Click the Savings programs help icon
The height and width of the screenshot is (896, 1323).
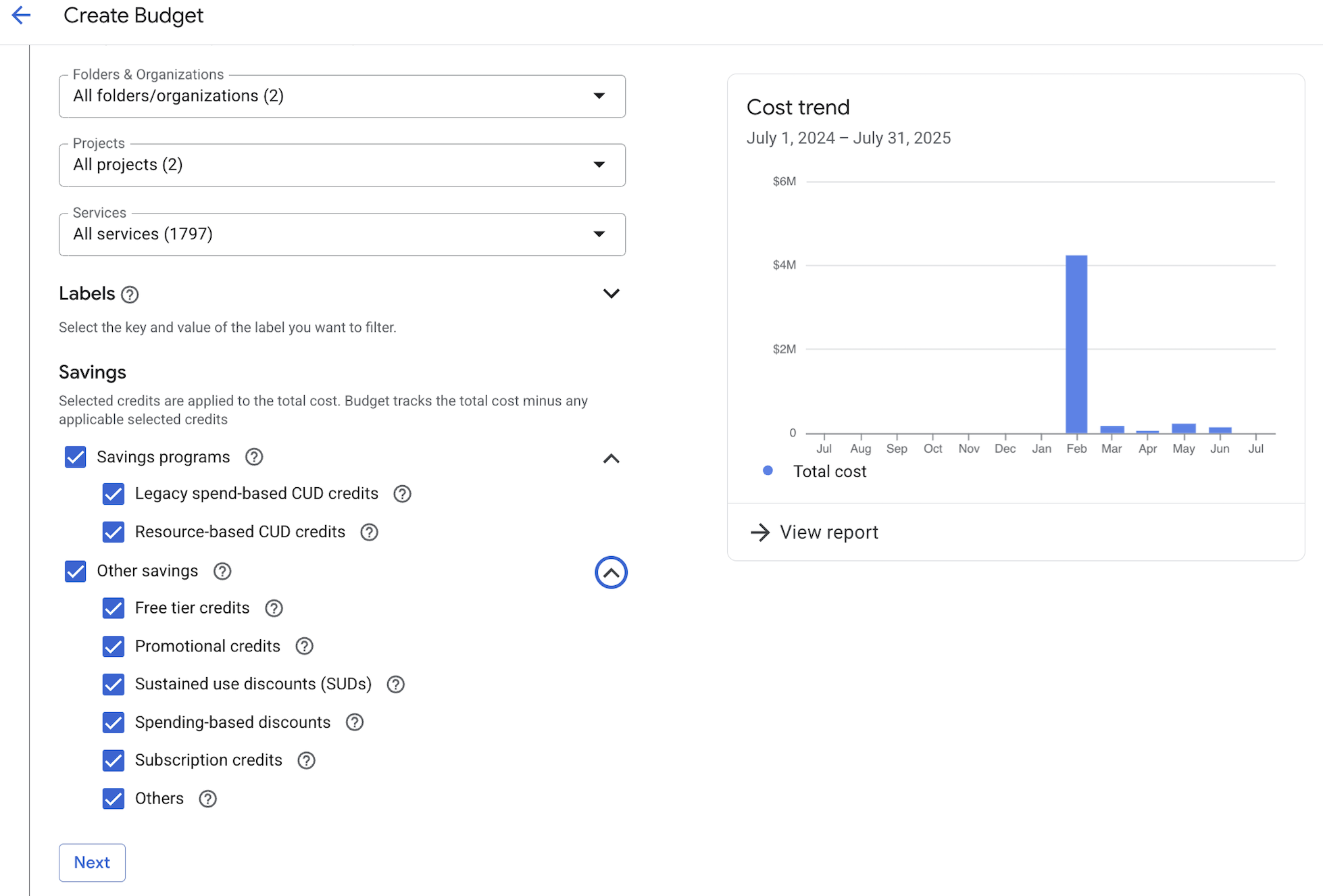tap(253, 457)
